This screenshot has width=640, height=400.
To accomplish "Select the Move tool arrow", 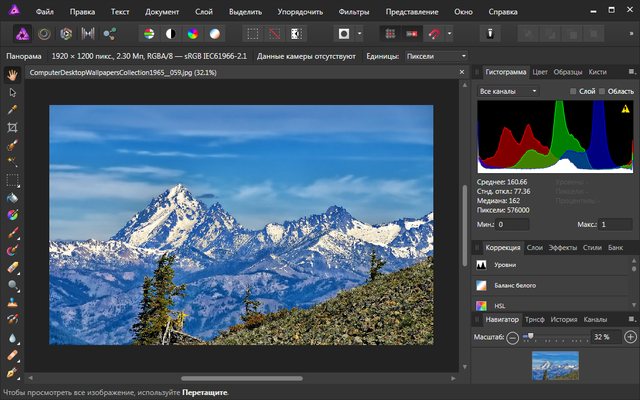I will pyautogui.click(x=11, y=91).
